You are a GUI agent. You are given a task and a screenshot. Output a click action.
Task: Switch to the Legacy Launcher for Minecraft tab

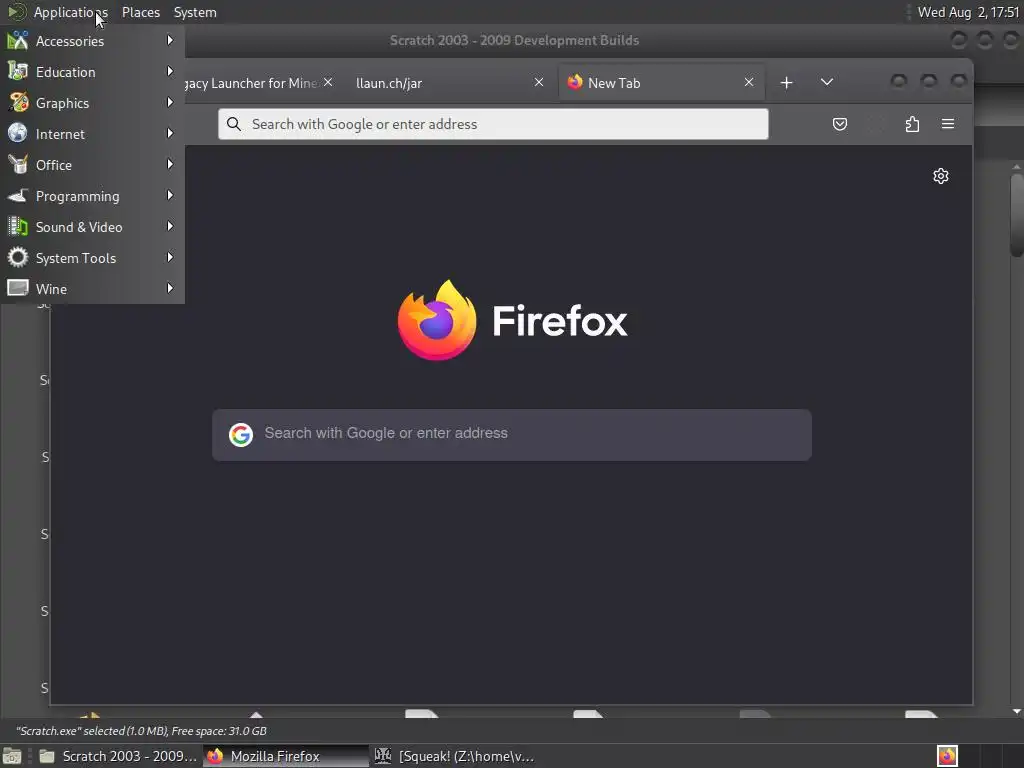tap(251, 83)
